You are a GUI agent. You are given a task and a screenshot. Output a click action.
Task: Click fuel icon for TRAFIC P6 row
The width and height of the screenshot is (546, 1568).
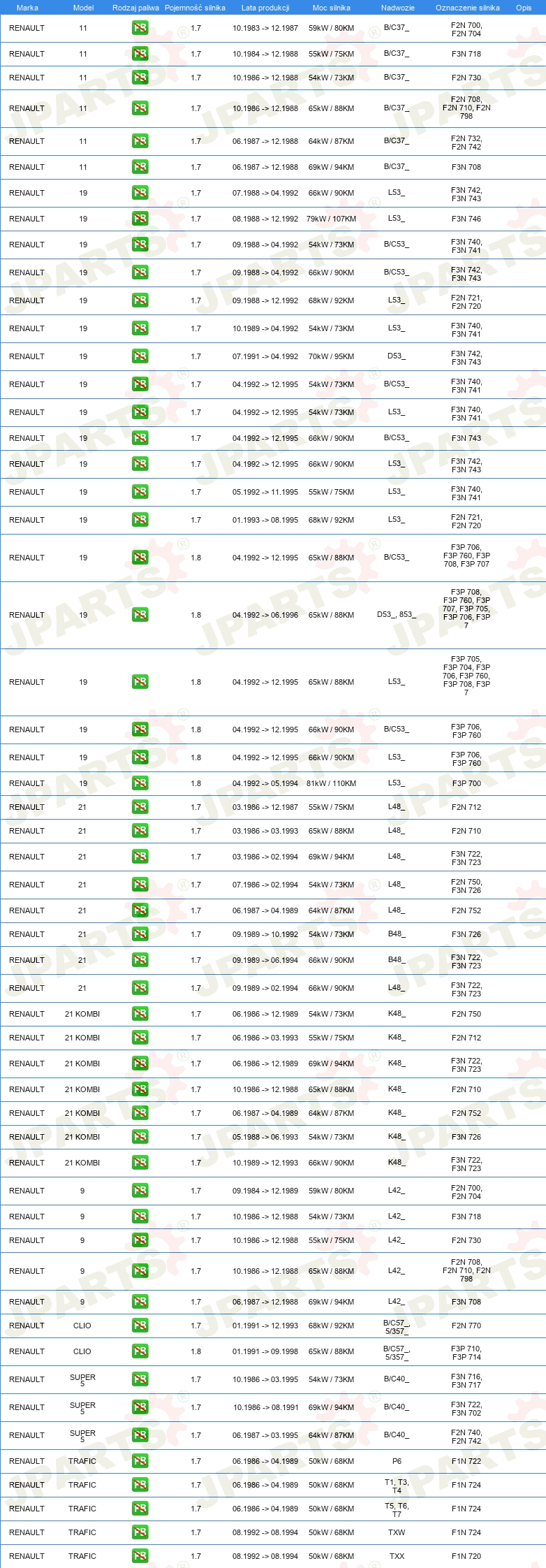tap(140, 1461)
